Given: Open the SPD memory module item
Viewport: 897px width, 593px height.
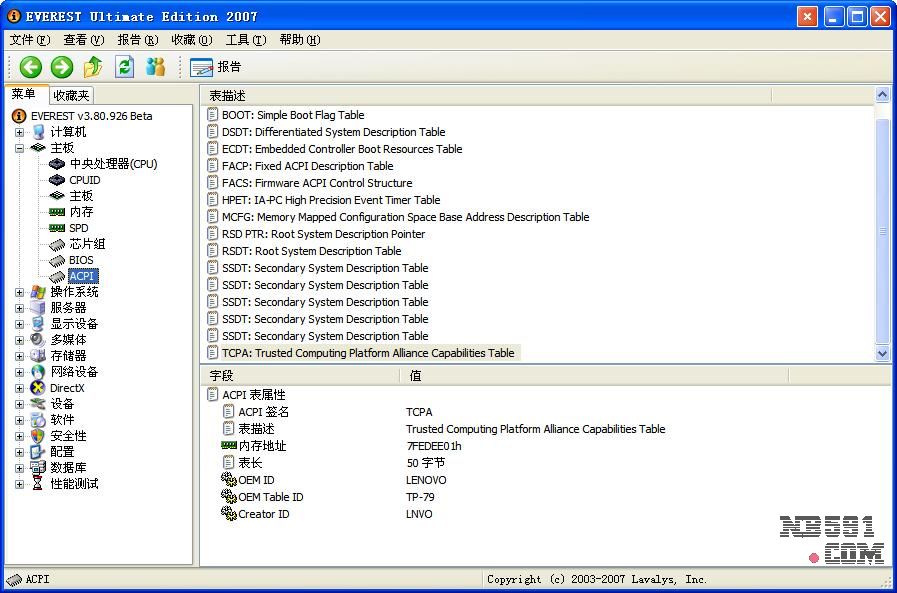Looking at the screenshot, I should [x=78, y=228].
